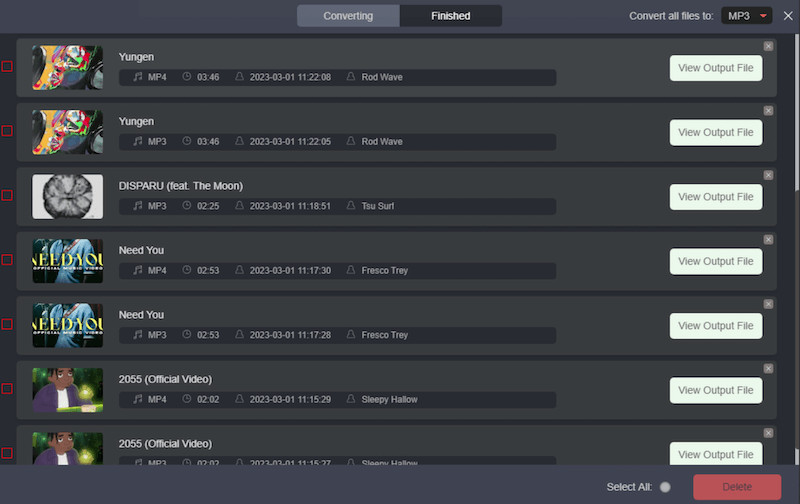
Task: Click the clock icon in Need You MP4 row
Action: pyautogui.click(x=187, y=270)
